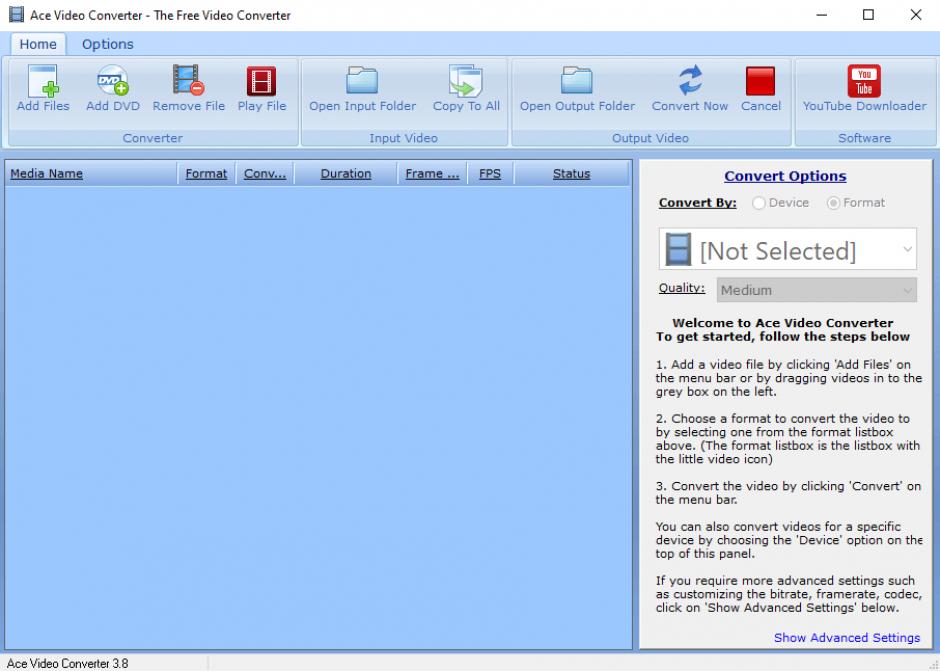Click the Software group label
The width and height of the screenshot is (940, 671).
pyautogui.click(x=864, y=138)
